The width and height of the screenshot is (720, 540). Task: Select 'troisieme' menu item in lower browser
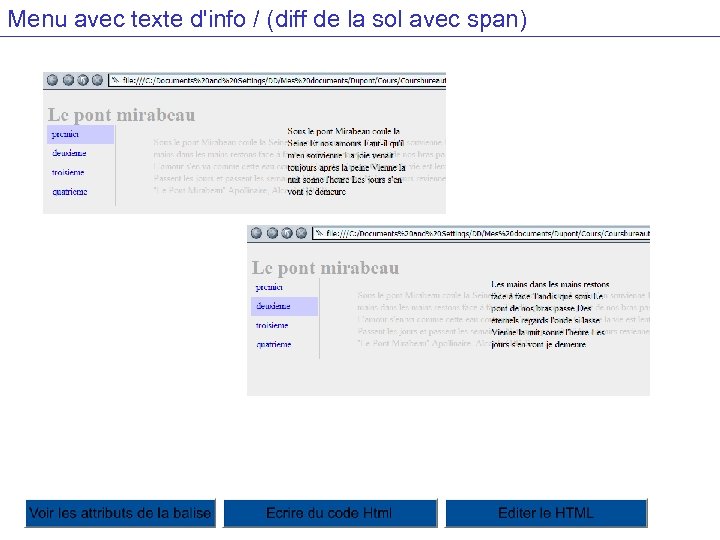click(x=272, y=326)
